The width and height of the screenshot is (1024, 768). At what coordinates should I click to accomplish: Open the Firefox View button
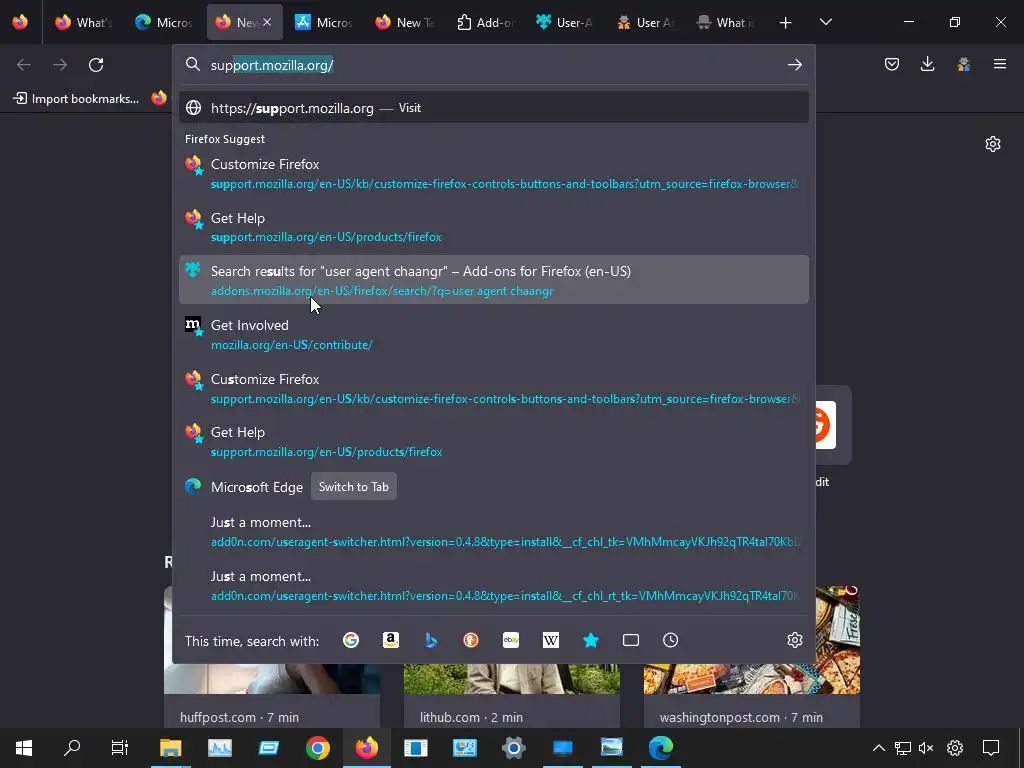click(x=20, y=22)
